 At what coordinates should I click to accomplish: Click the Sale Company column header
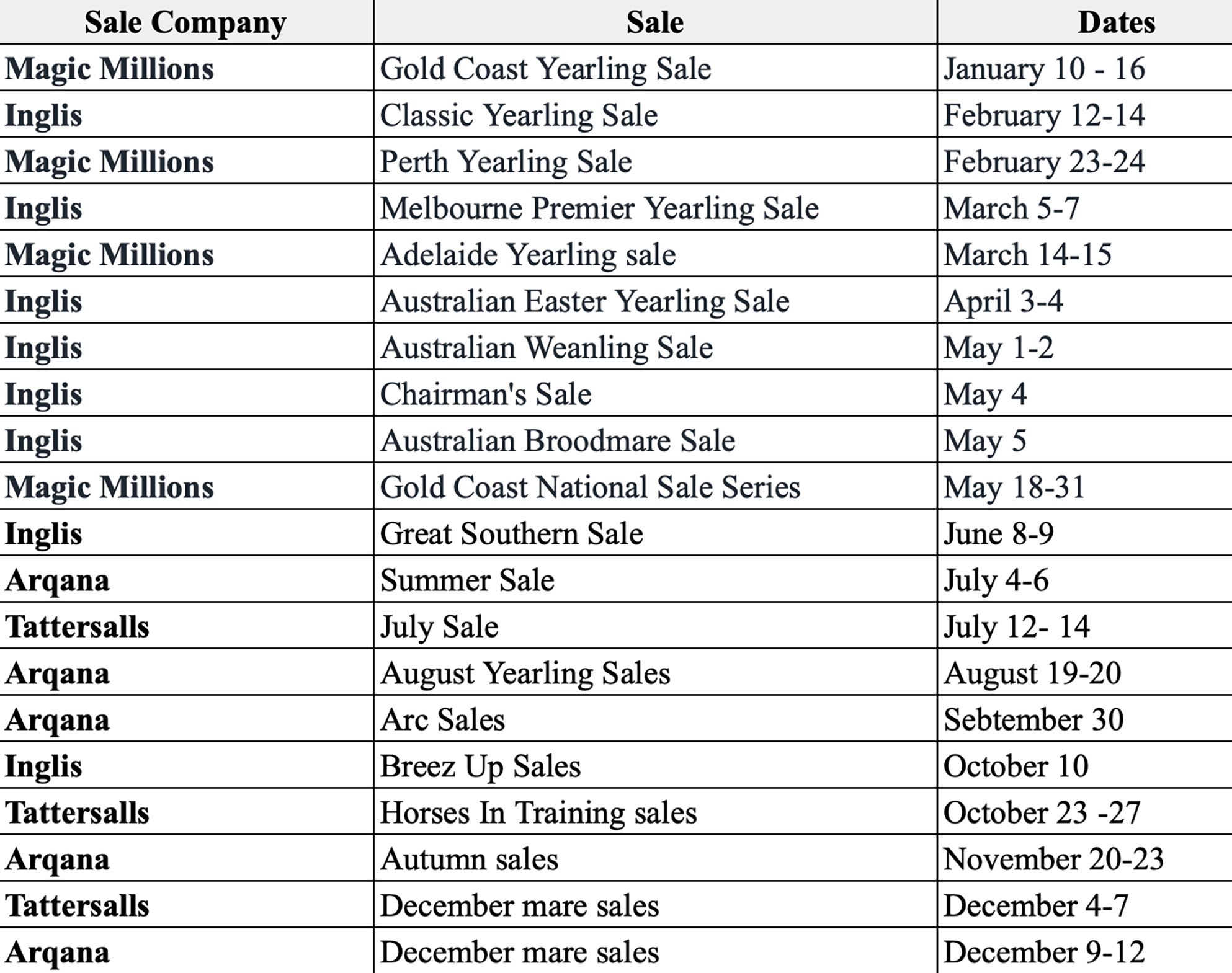pyautogui.click(x=186, y=22)
